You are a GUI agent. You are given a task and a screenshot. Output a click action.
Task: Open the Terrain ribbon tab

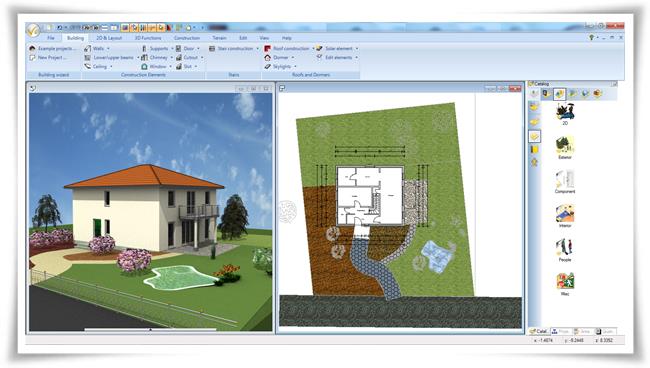[219, 38]
